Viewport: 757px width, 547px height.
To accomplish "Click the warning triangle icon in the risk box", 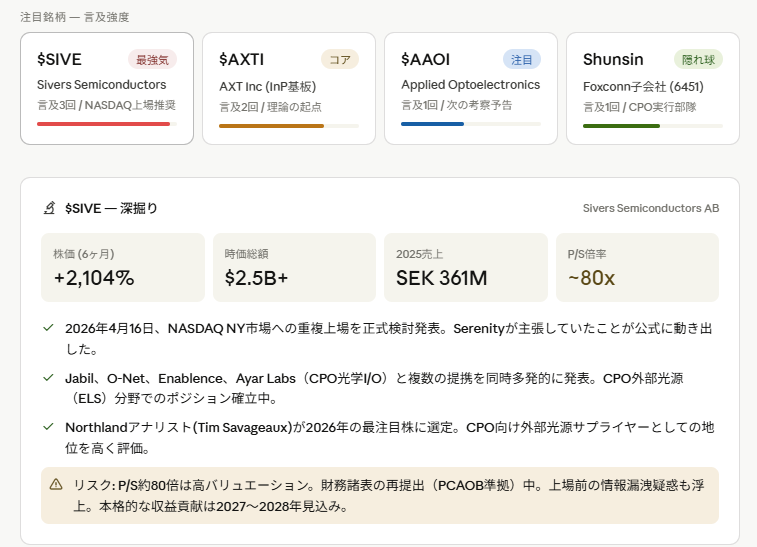I will (56, 484).
